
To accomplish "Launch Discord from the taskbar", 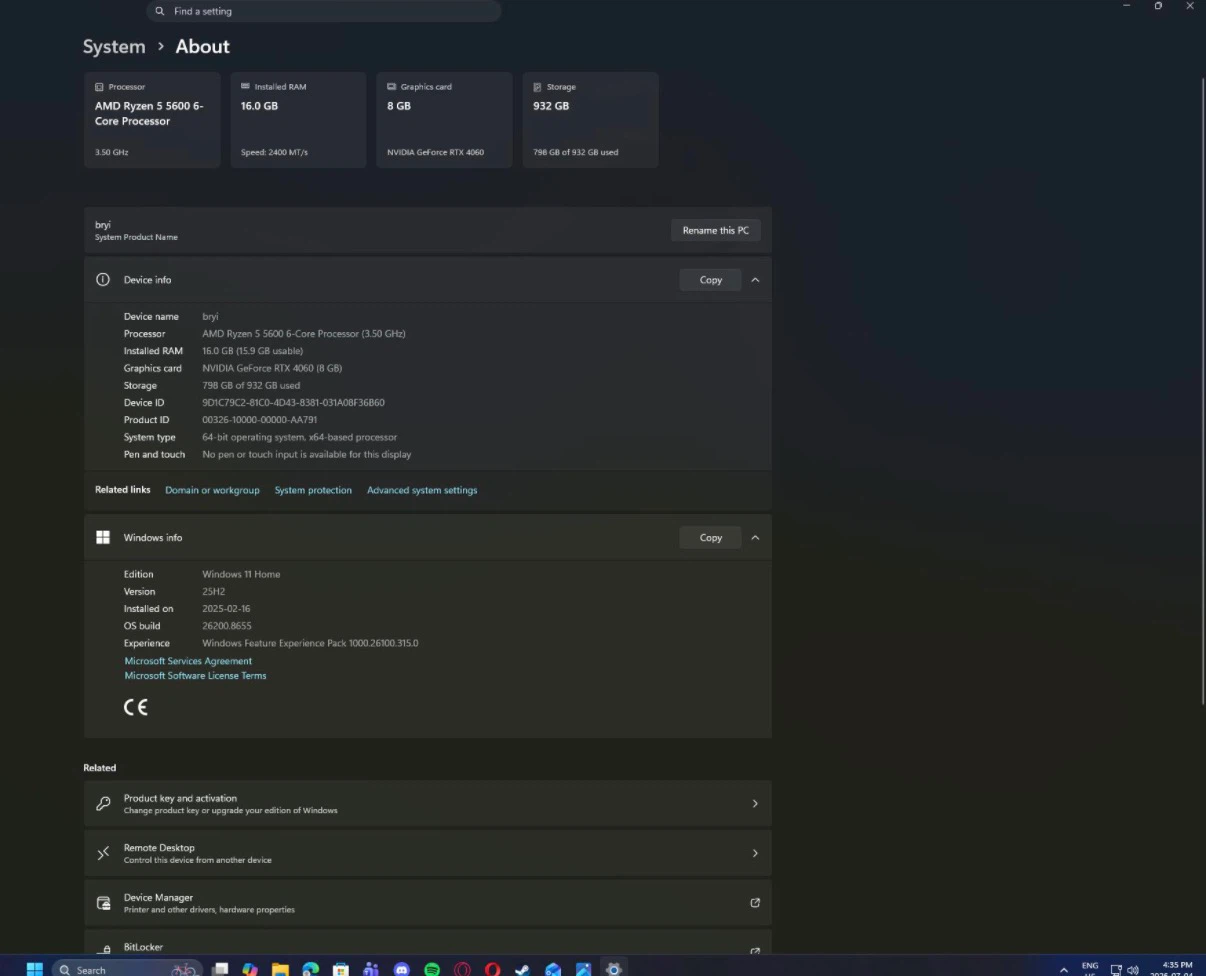I will pyautogui.click(x=402, y=969).
